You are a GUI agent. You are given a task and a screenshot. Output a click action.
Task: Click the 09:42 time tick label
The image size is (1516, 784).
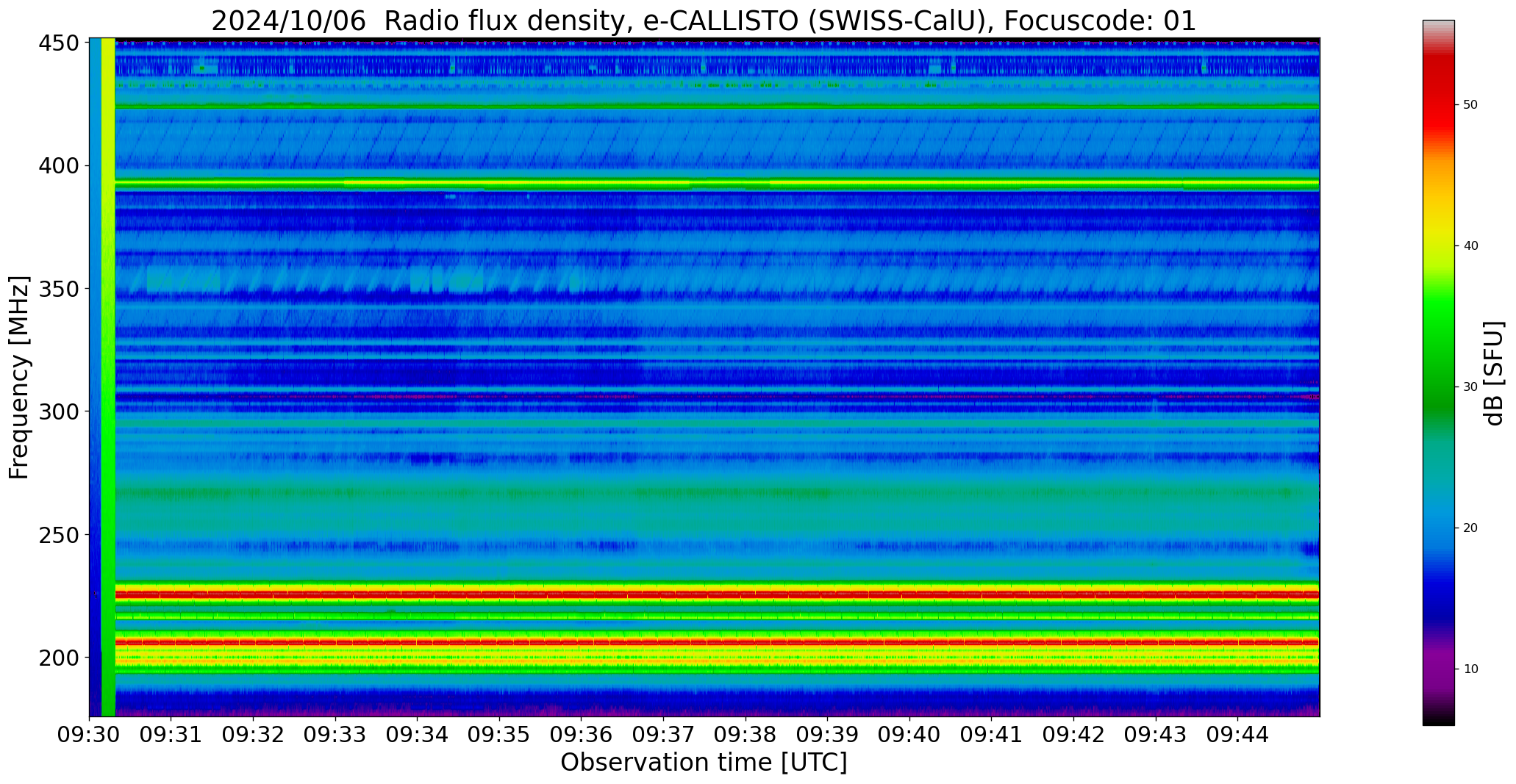point(1073,734)
